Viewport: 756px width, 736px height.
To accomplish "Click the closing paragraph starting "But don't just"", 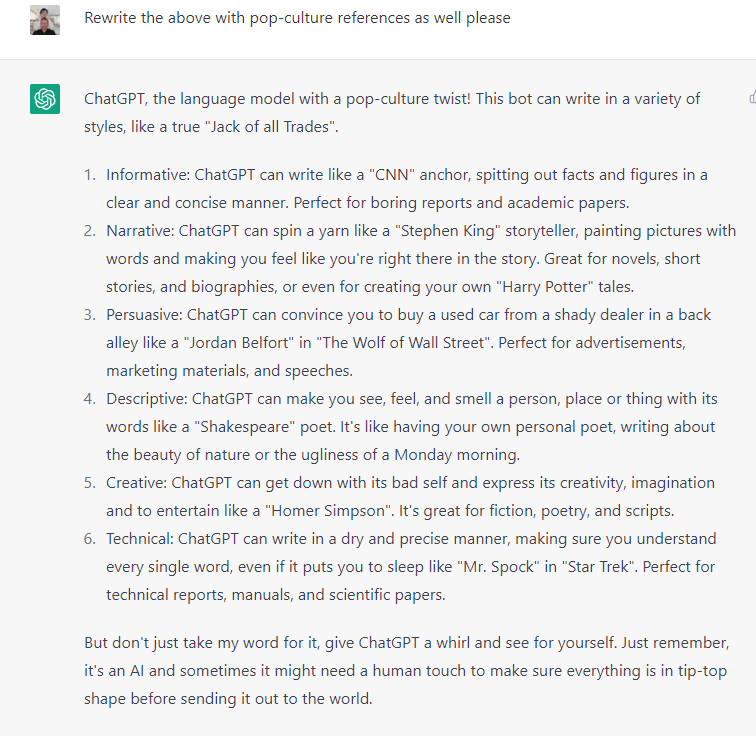I will (x=406, y=670).
